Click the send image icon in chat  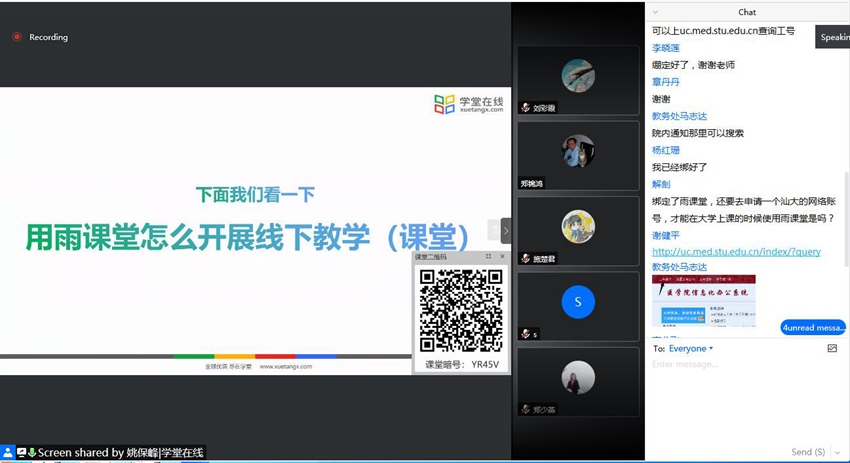(832, 349)
